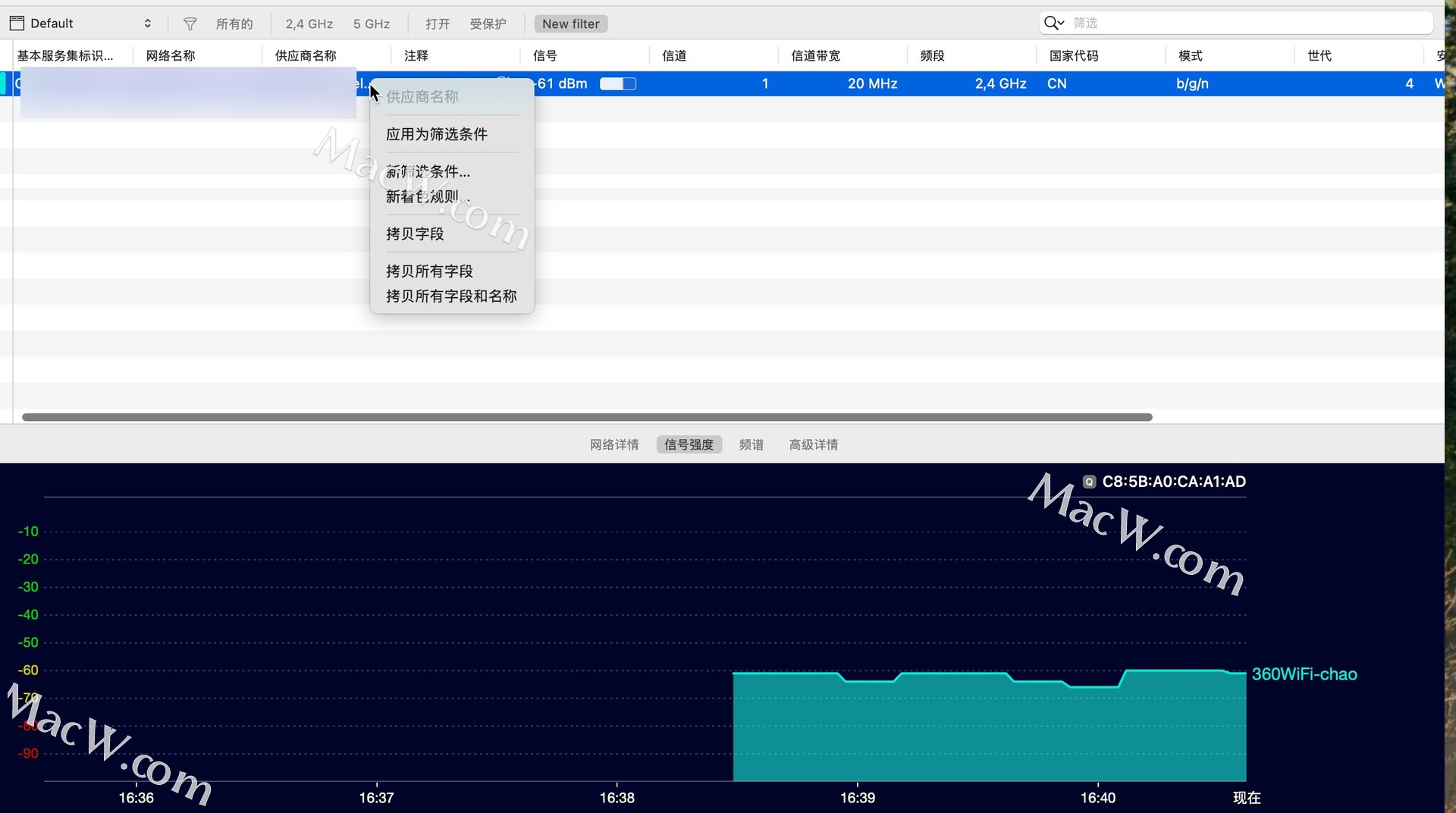Toggle the 2,4 GHz filter
Image resolution: width=1456 pixels, height=813 pixels.
click(309, 24)
